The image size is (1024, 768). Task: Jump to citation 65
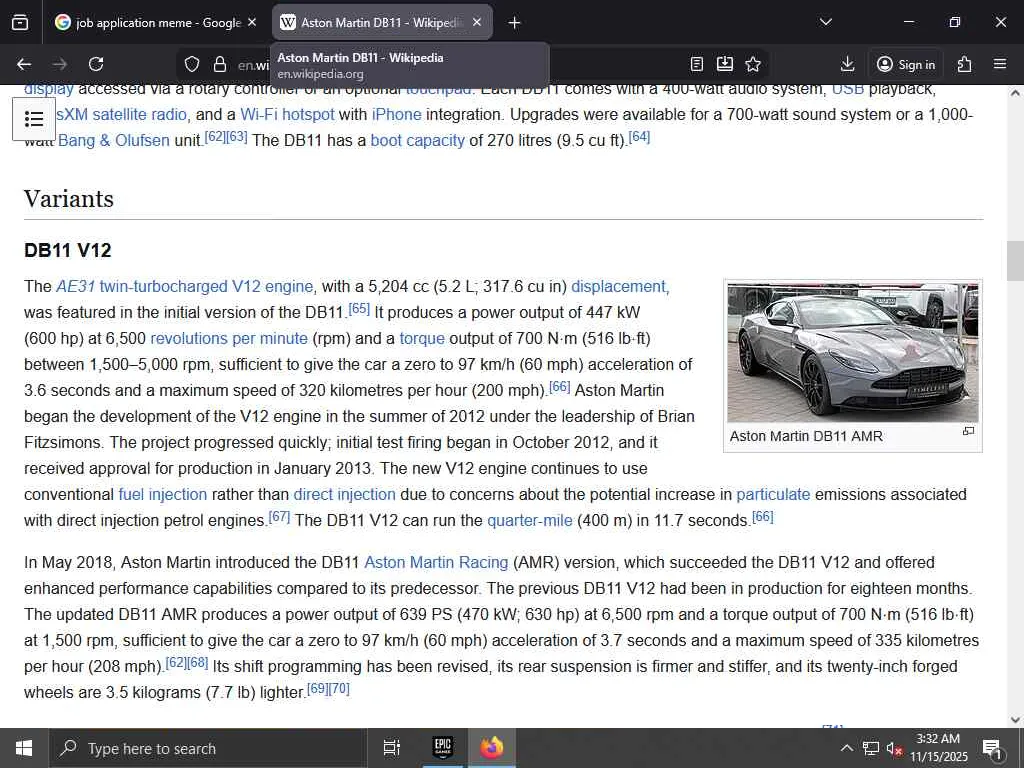click(359, 308)
